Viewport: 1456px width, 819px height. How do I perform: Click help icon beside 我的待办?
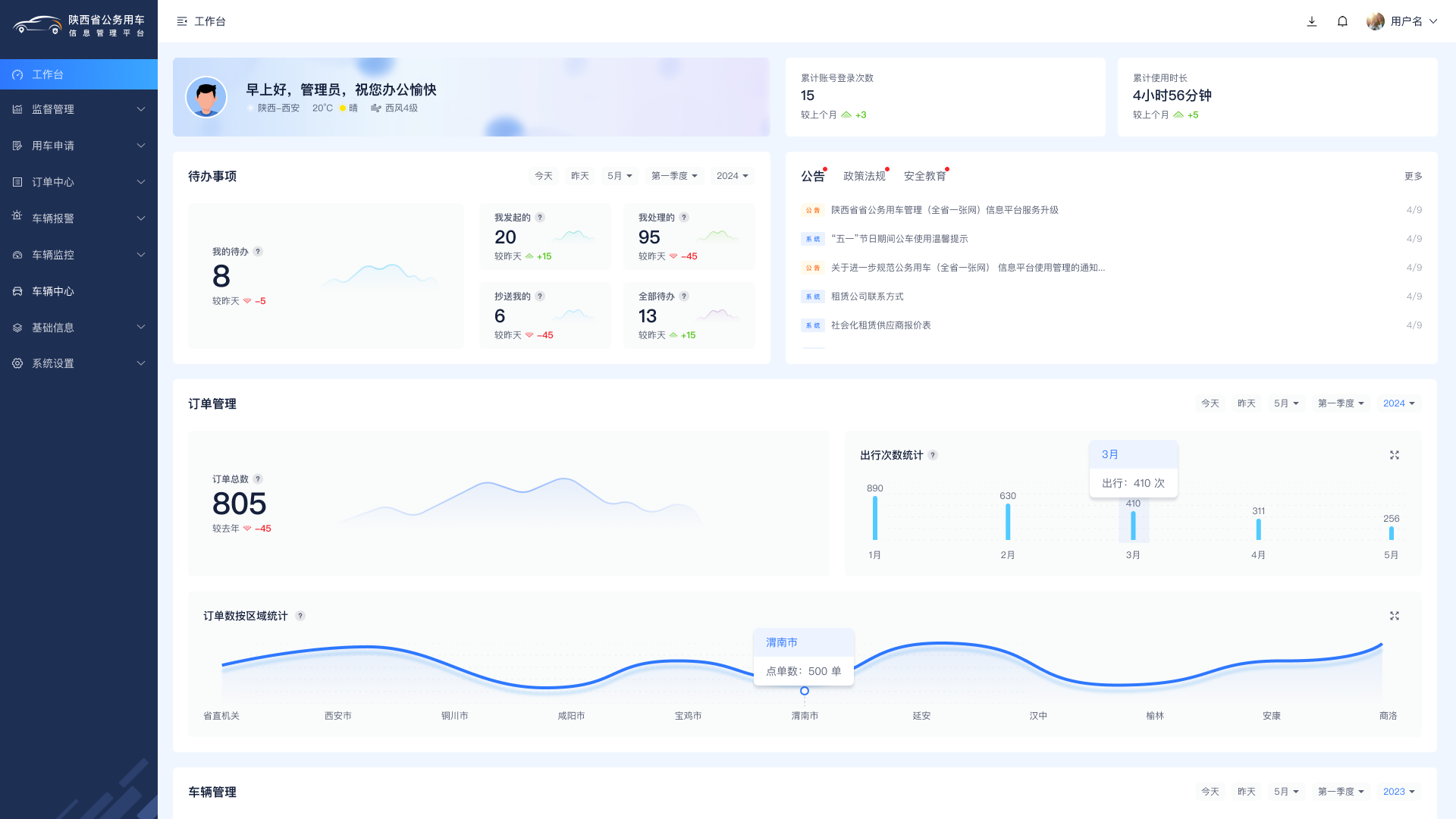point(258,252)
